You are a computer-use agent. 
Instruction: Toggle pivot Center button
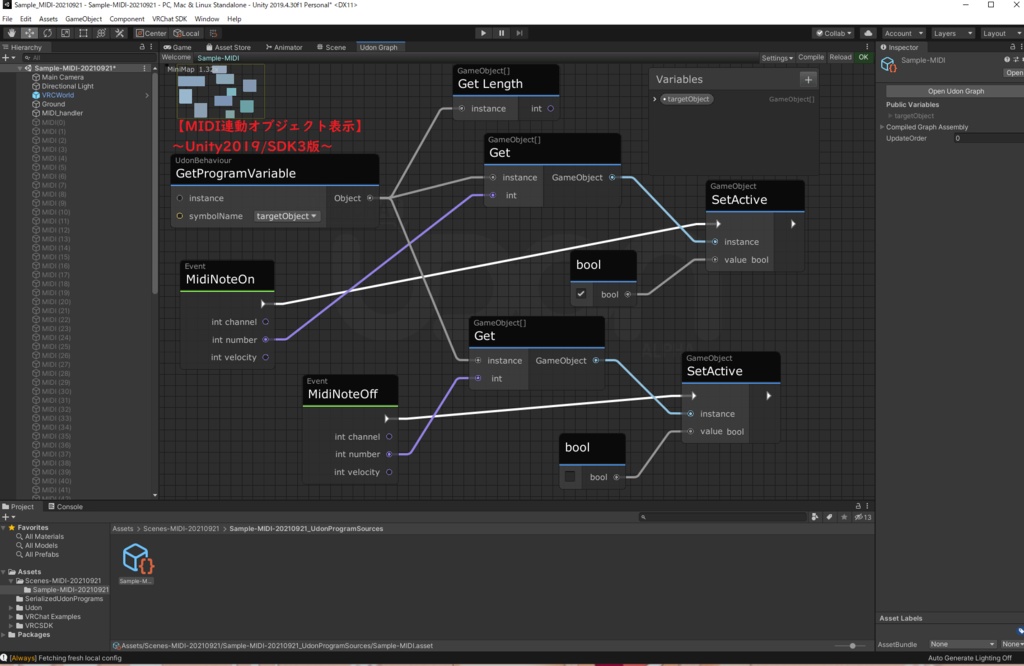point(152,33)
